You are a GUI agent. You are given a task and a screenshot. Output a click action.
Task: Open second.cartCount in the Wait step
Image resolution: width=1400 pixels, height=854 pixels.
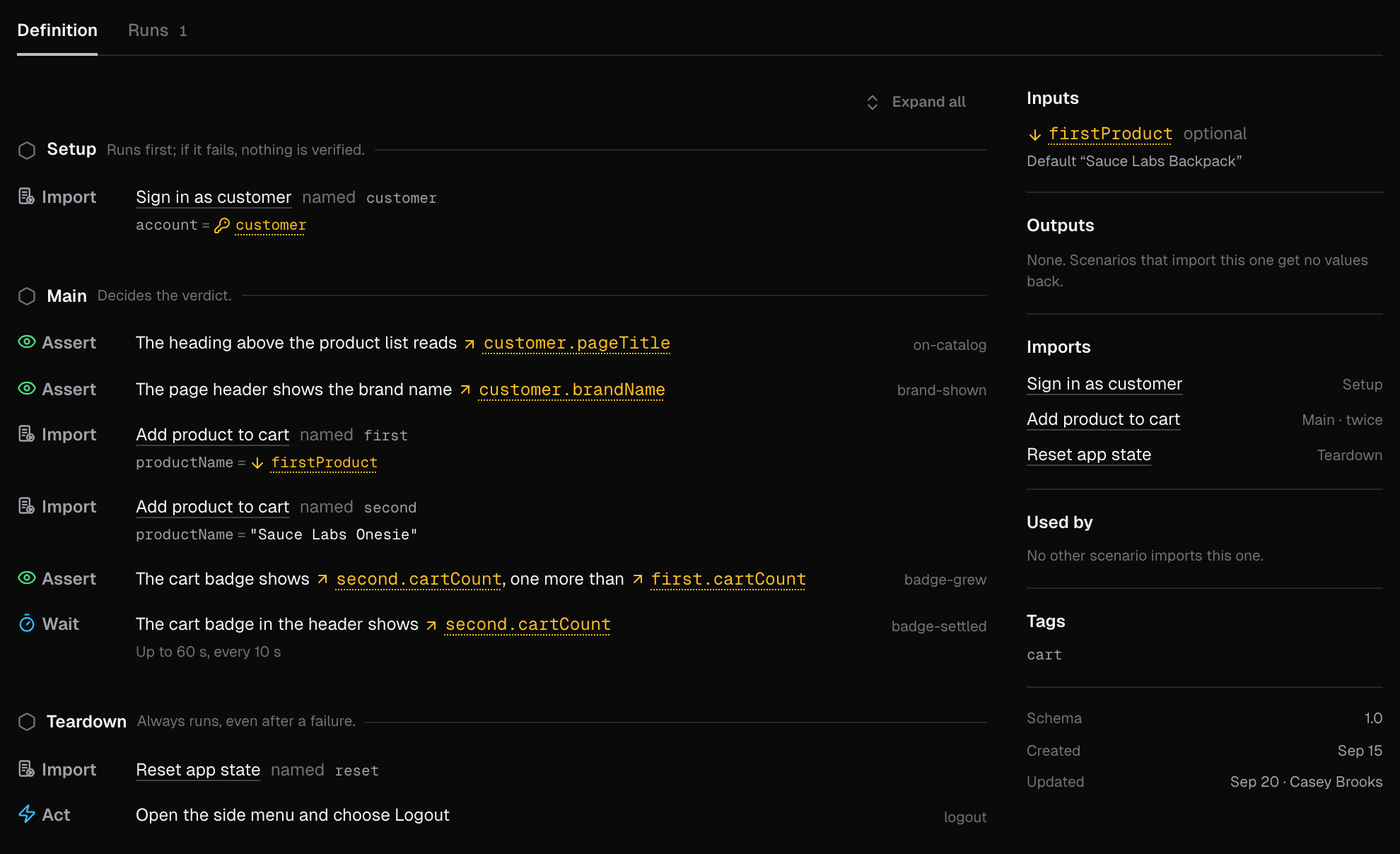pos(527,625)
